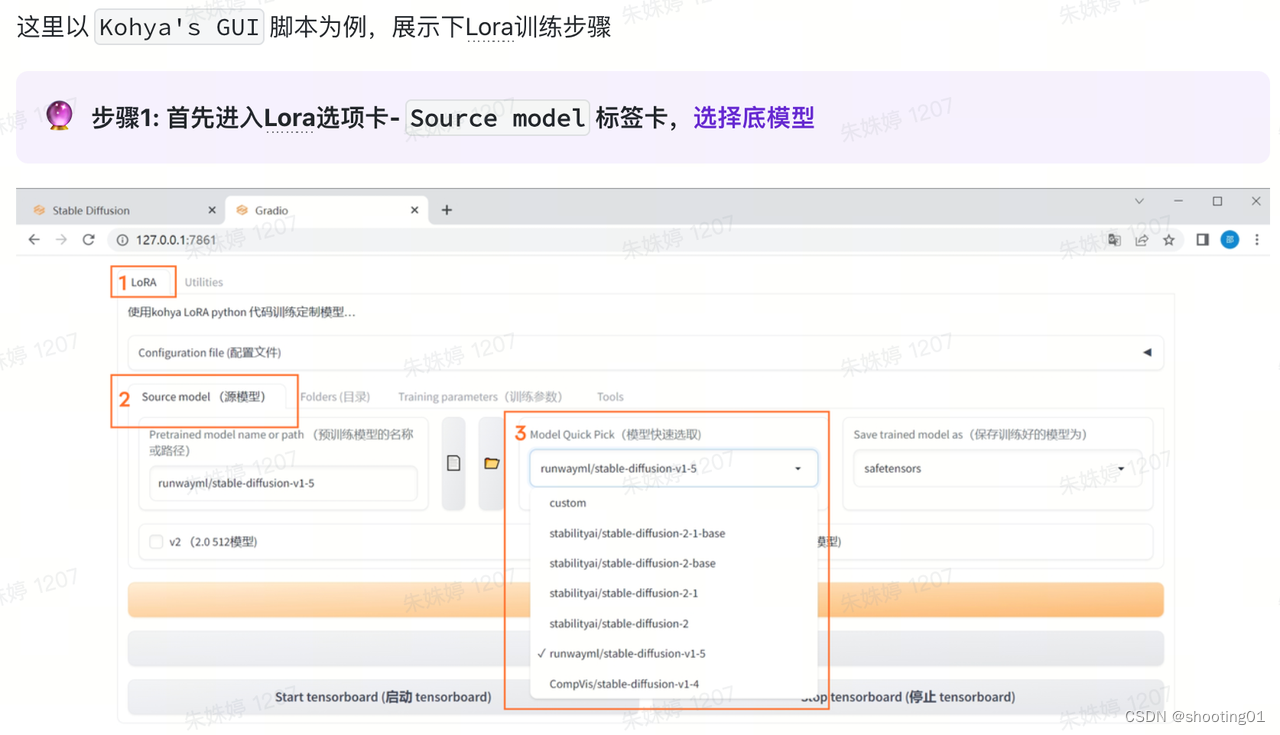Click the Kohya's GUI code label
Screen dimensions: 1280x735
(x=179, y=27)
